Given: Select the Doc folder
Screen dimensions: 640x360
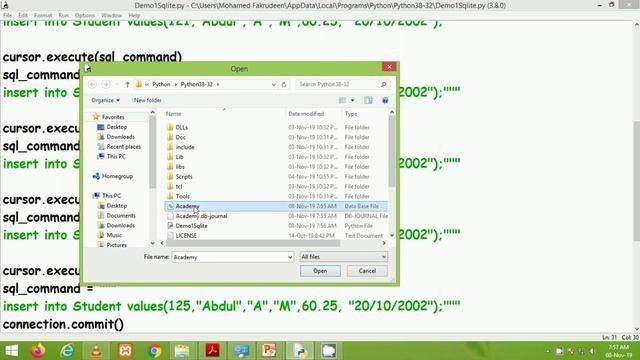Looking at the screenshot, I should 180,137.
